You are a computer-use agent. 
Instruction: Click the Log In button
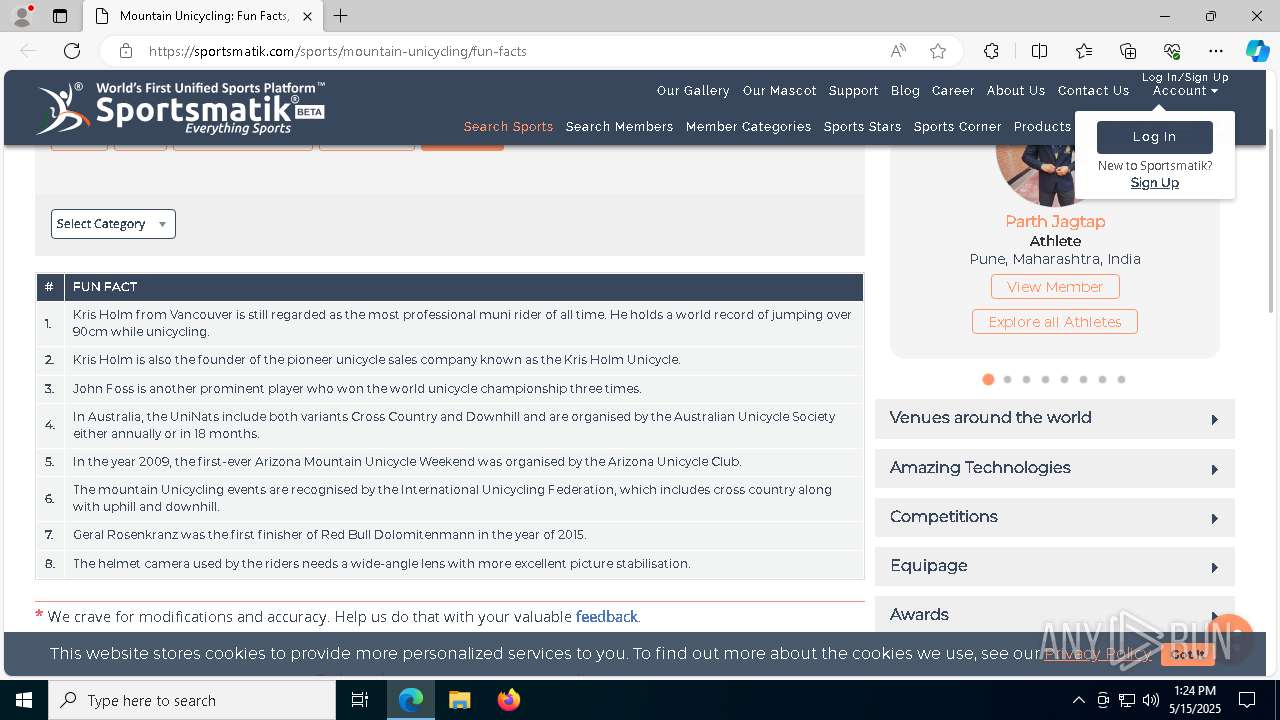tap(1154, 137)
